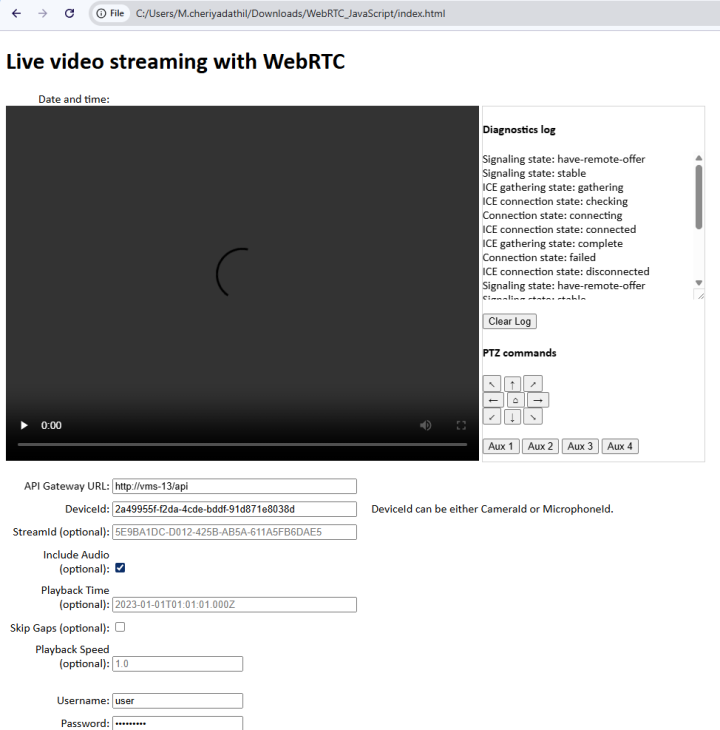Viewport: 720px width, 730px height.
Task: Trigger the Aux 1 command
Action: [501, 446]
